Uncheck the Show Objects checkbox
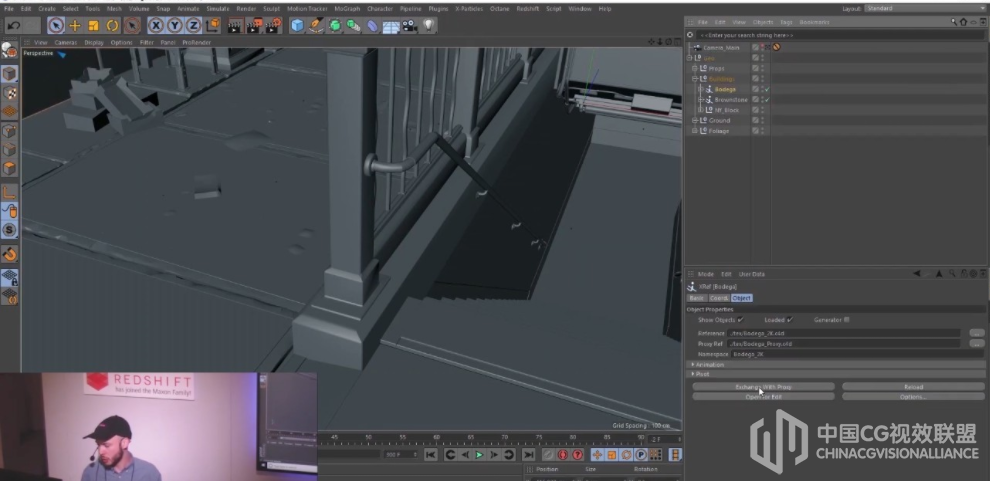This screenshot has width=990, height=481. coord(741,320)
